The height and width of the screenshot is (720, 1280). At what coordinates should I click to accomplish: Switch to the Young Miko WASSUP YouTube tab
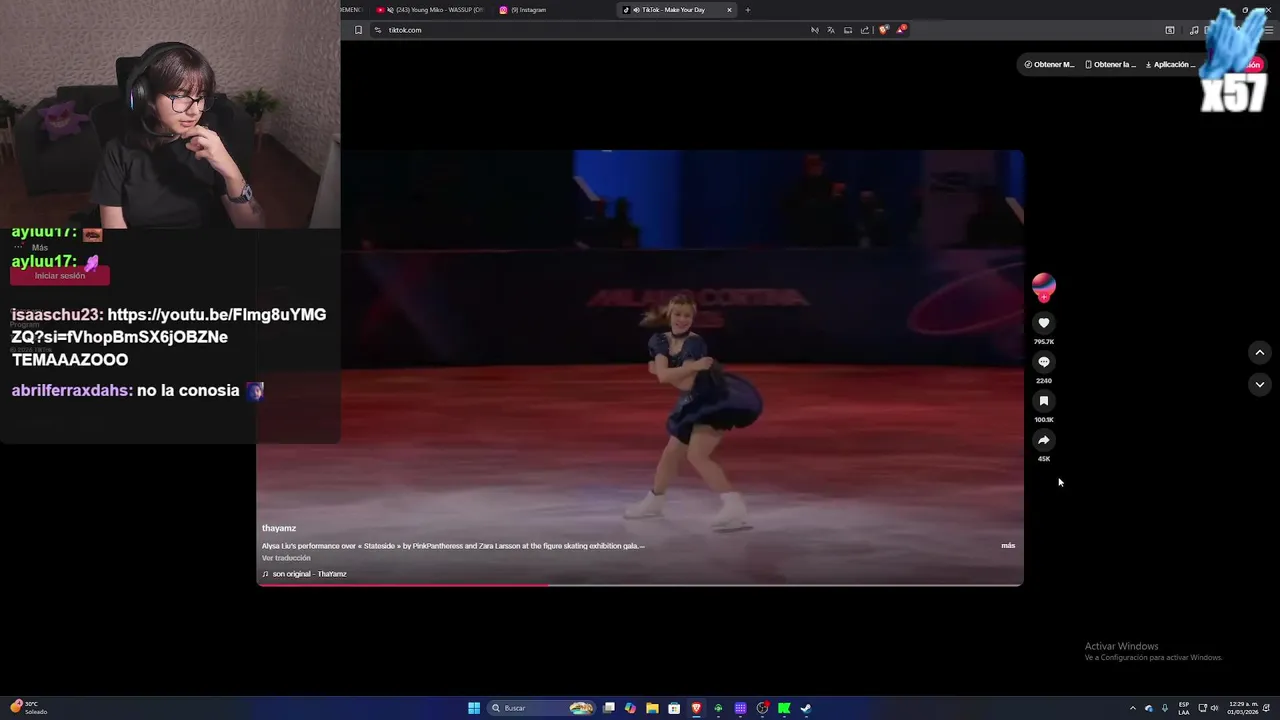[x=430, y=10]
